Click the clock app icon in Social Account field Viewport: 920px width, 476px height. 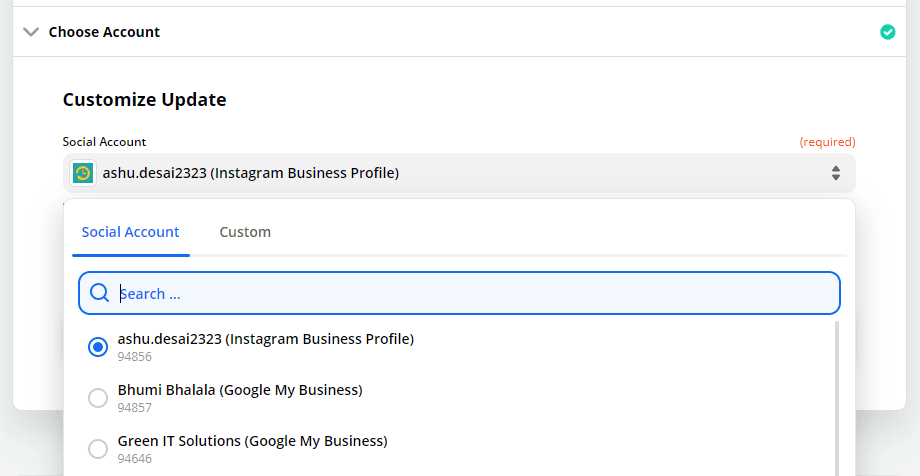coord(83,173)
